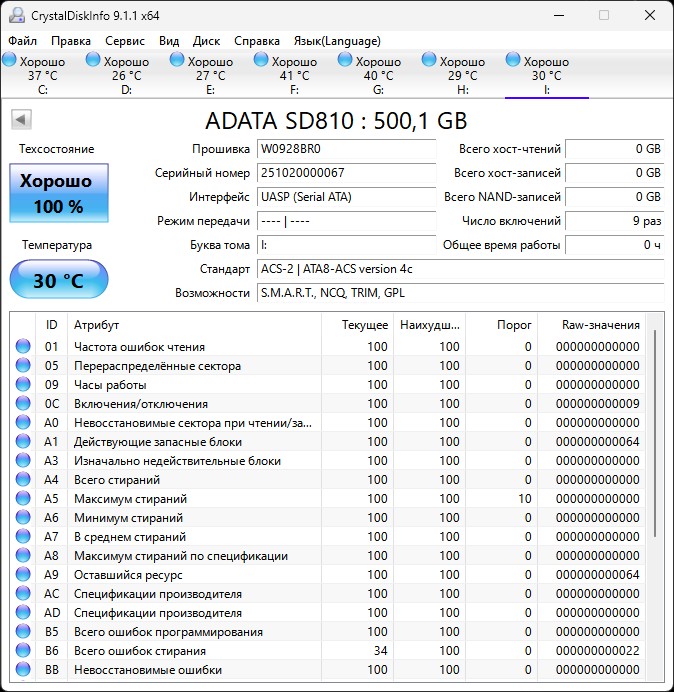Click status orb for attribute 09 row
Image resolution: width=674 pixels, height=692 pixels.
click(x=23, y=384)
